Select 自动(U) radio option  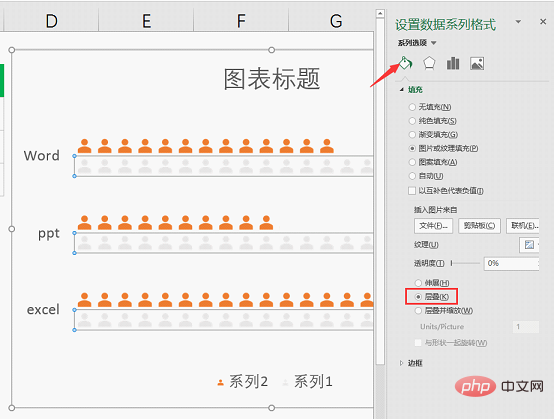(x=412, y=176)
